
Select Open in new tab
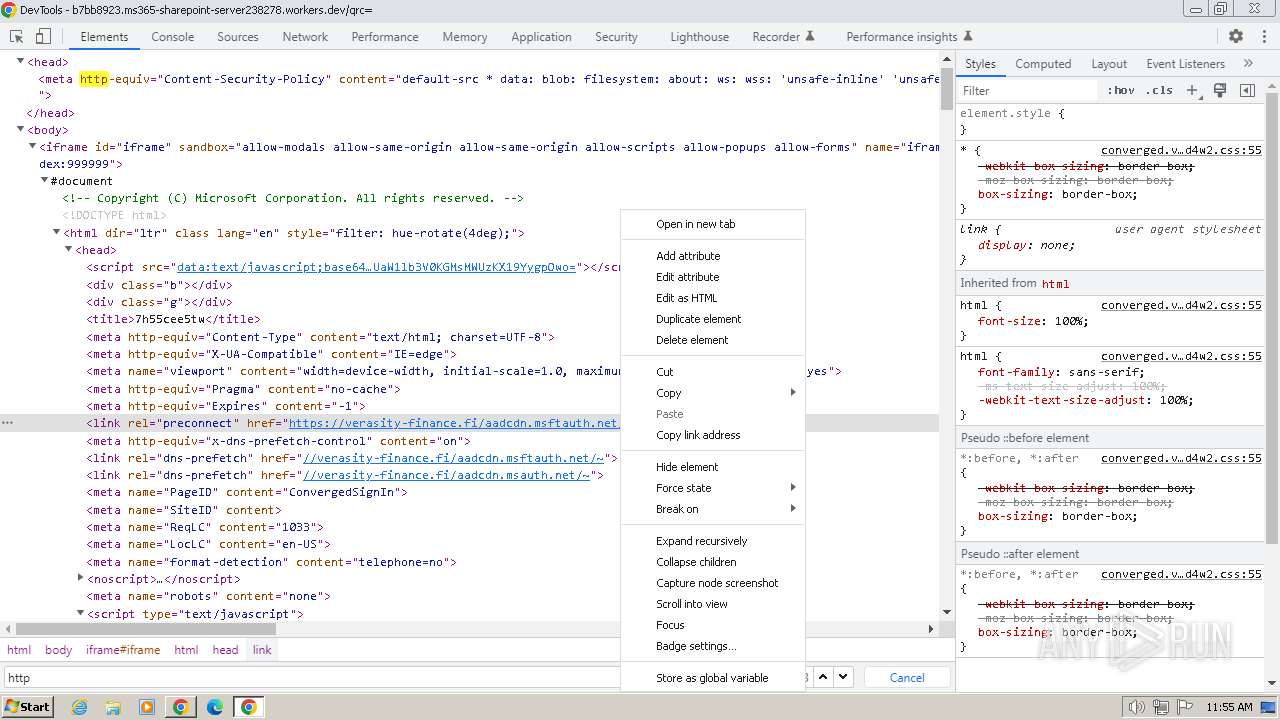[712, 224]
